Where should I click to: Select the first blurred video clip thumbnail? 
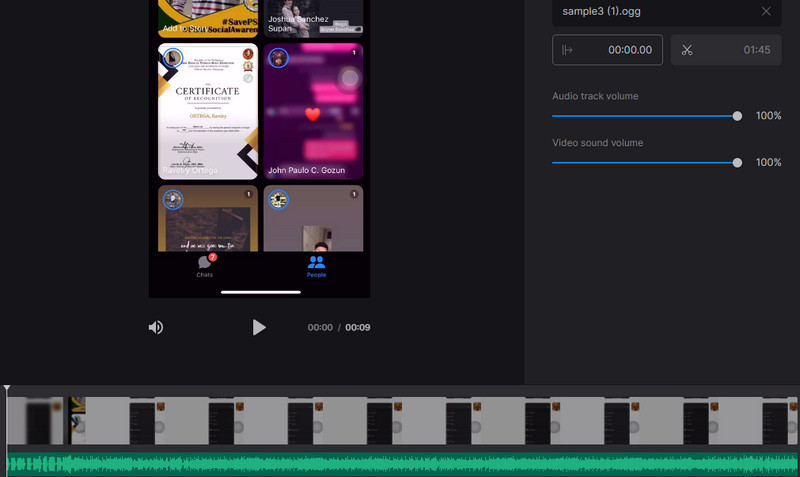35,421
